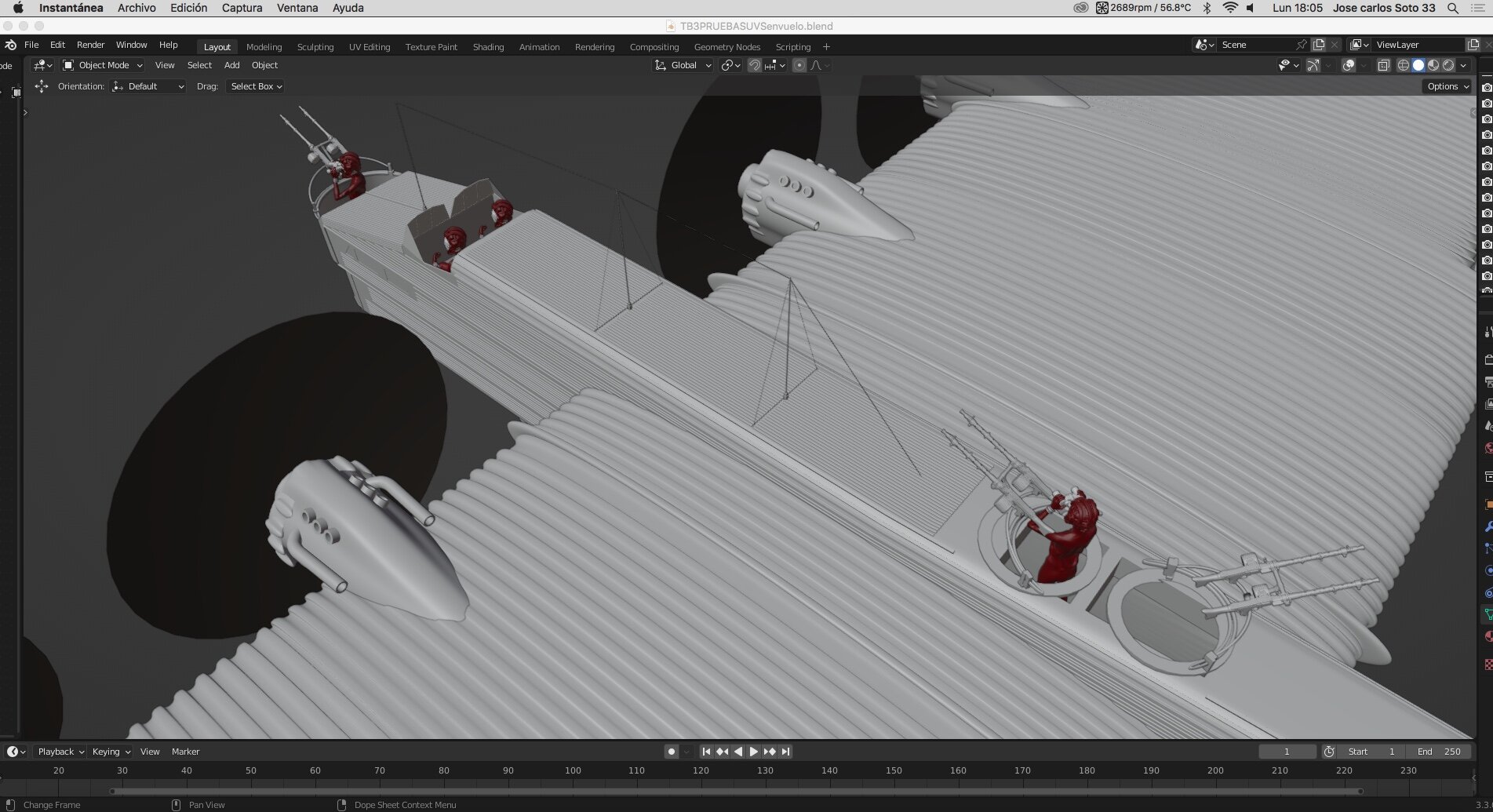Add a new view layer
This screenshot has height=812, width=1493.
(1473, 45)
